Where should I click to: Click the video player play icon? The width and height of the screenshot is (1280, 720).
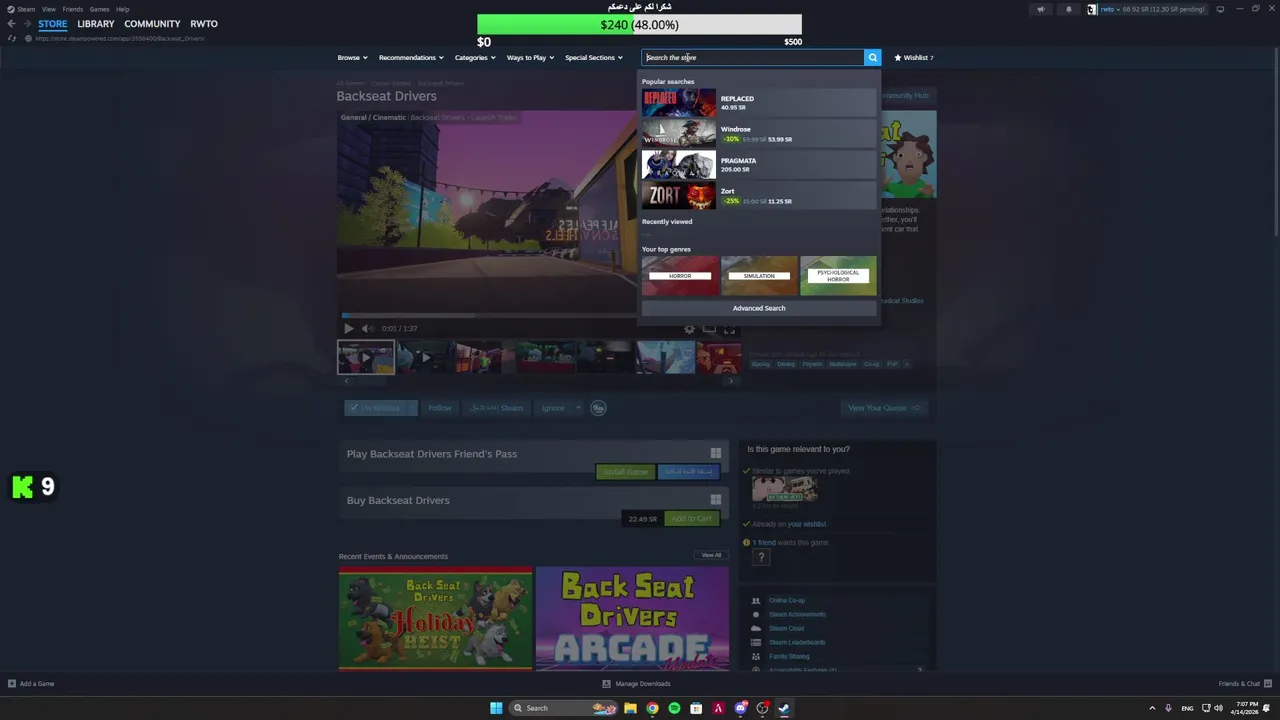click(x=348, y=328)
